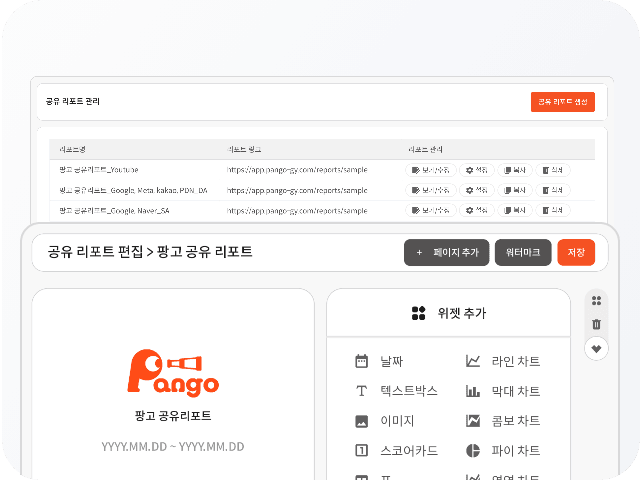Add a 텍스트박스 widget
This screenshot has height=480, width=640.
point(396,391)
